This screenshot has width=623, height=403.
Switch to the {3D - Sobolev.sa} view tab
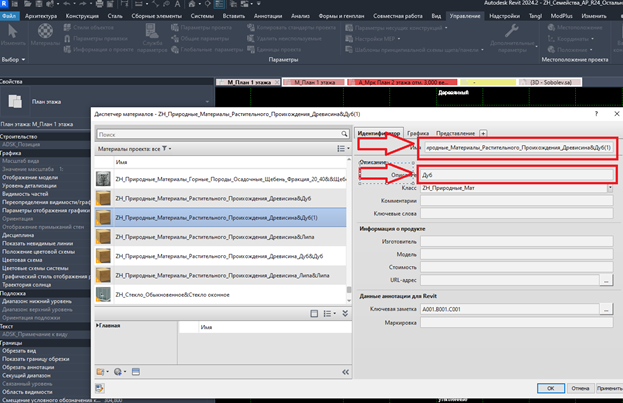tap(551, 82)
